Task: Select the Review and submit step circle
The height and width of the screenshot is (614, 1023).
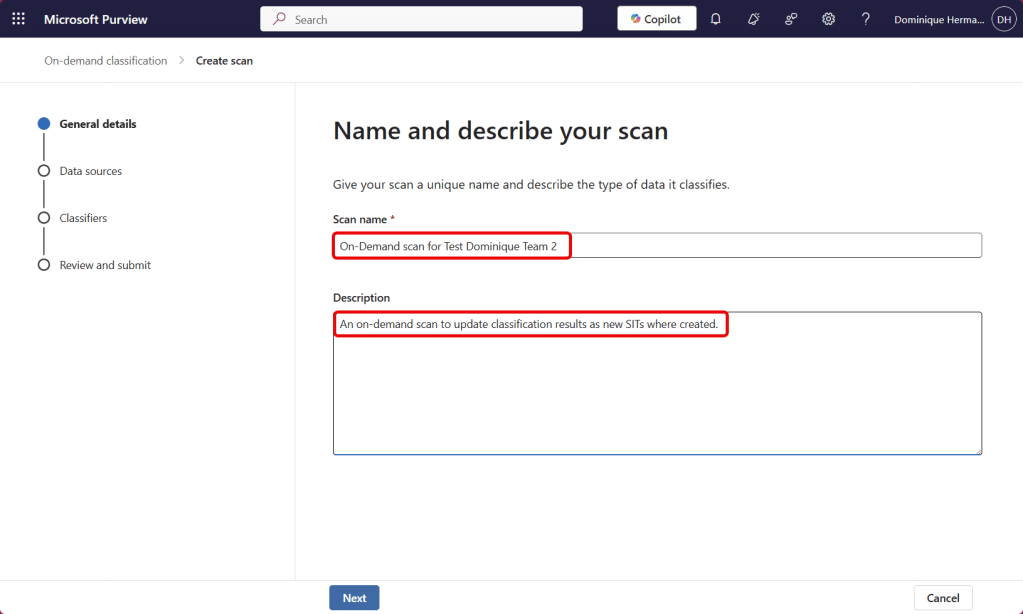Action: [x=43, y=265]
